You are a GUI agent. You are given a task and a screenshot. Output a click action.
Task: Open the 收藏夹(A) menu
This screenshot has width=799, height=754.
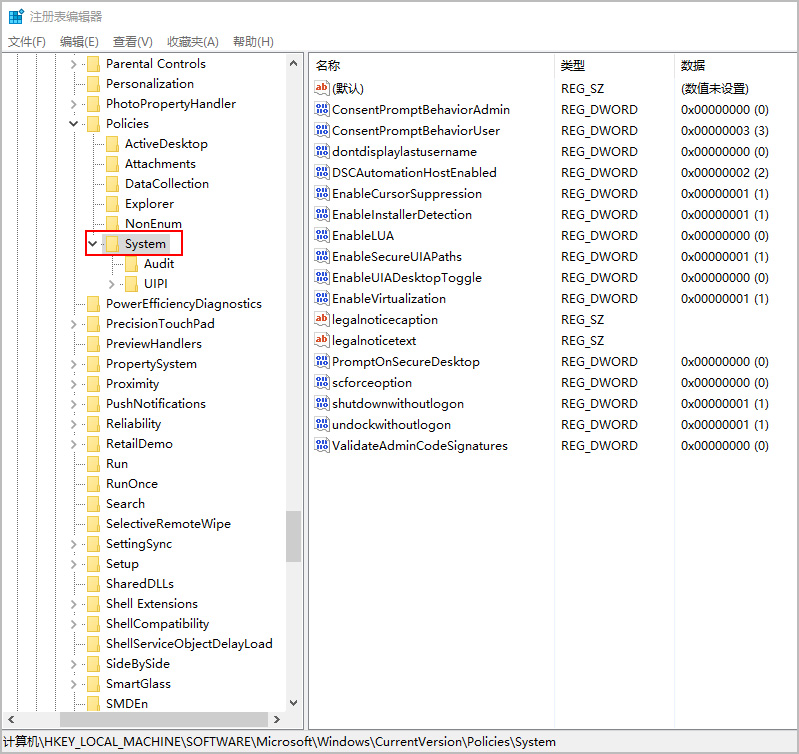[193, 41]
